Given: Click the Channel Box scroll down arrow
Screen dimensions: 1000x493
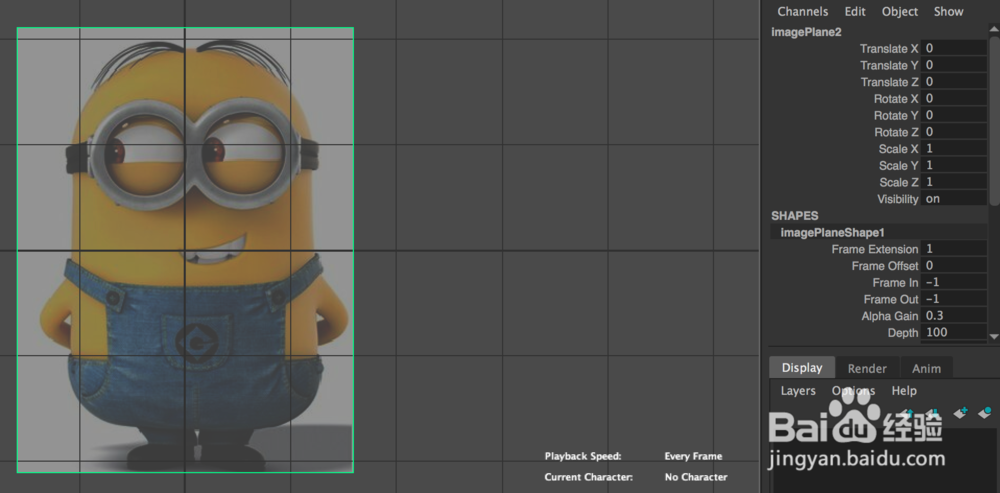Looking at the screenshot, I should [994, 336].
